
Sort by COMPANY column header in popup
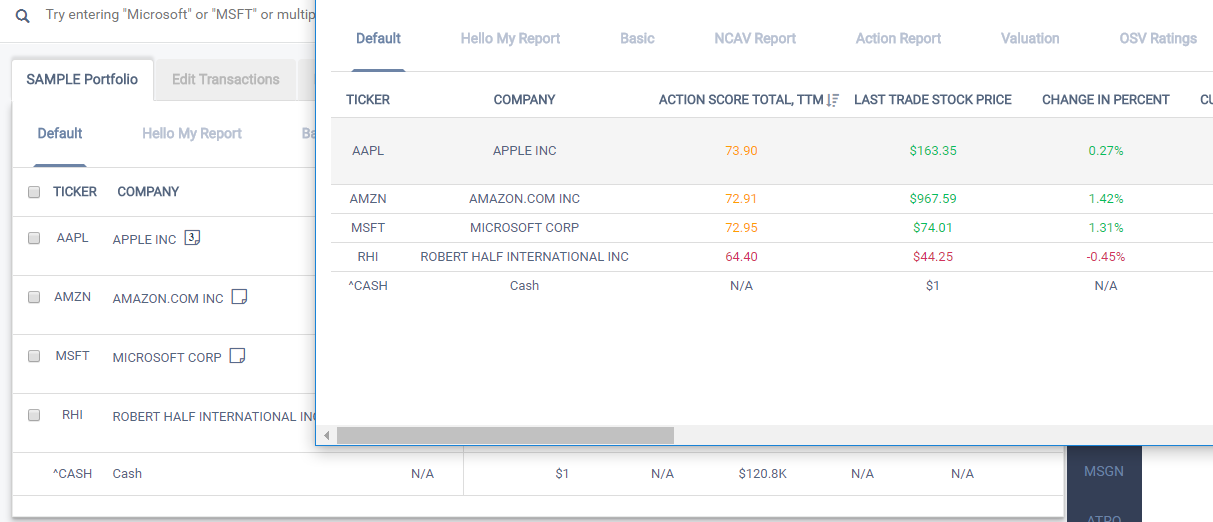pos(524,100)
